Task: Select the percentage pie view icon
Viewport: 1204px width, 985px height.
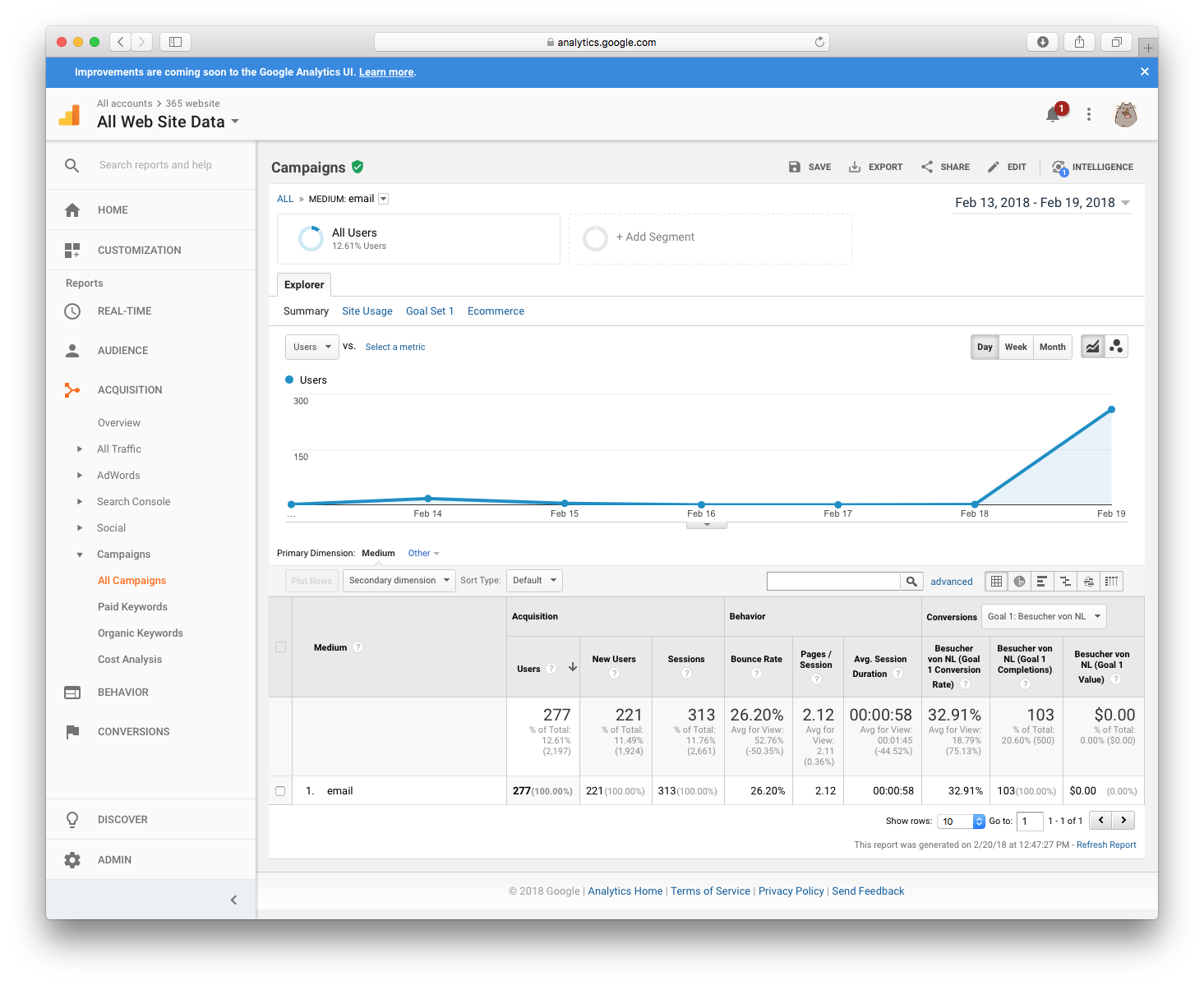Action: pyautogui.click(x=1019, y=582)
